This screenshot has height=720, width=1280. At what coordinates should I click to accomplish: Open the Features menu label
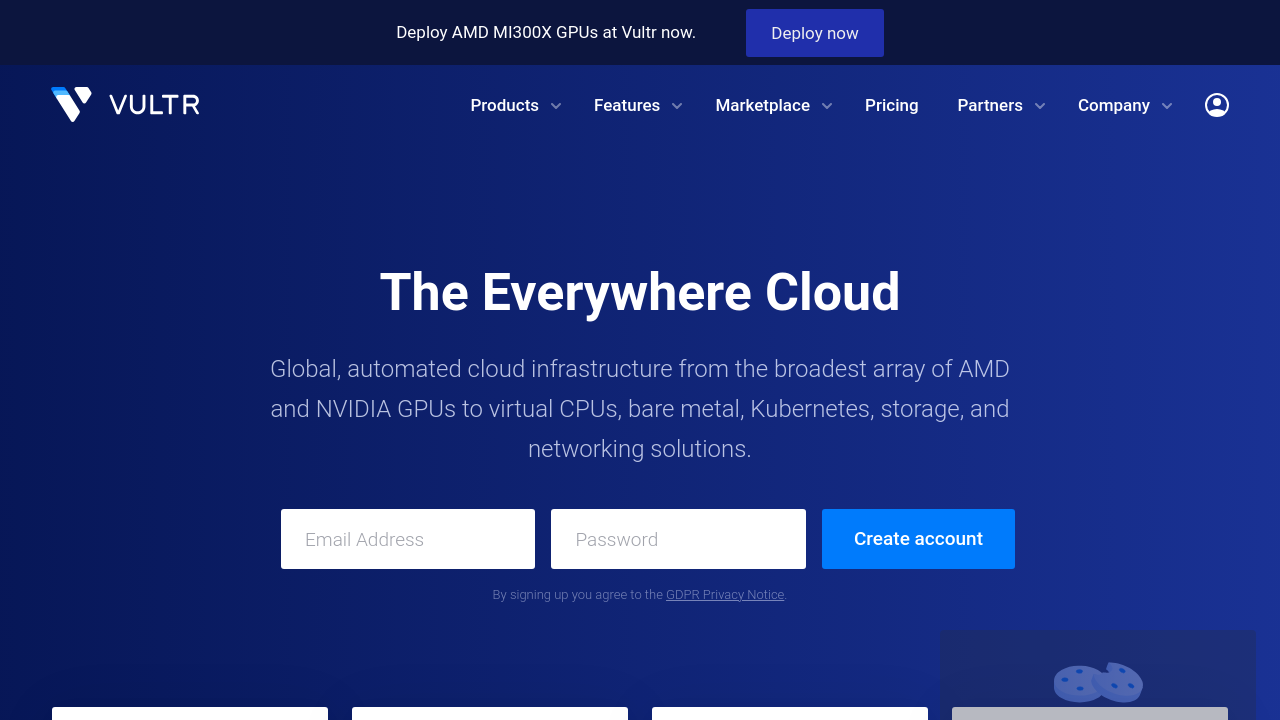626,105
